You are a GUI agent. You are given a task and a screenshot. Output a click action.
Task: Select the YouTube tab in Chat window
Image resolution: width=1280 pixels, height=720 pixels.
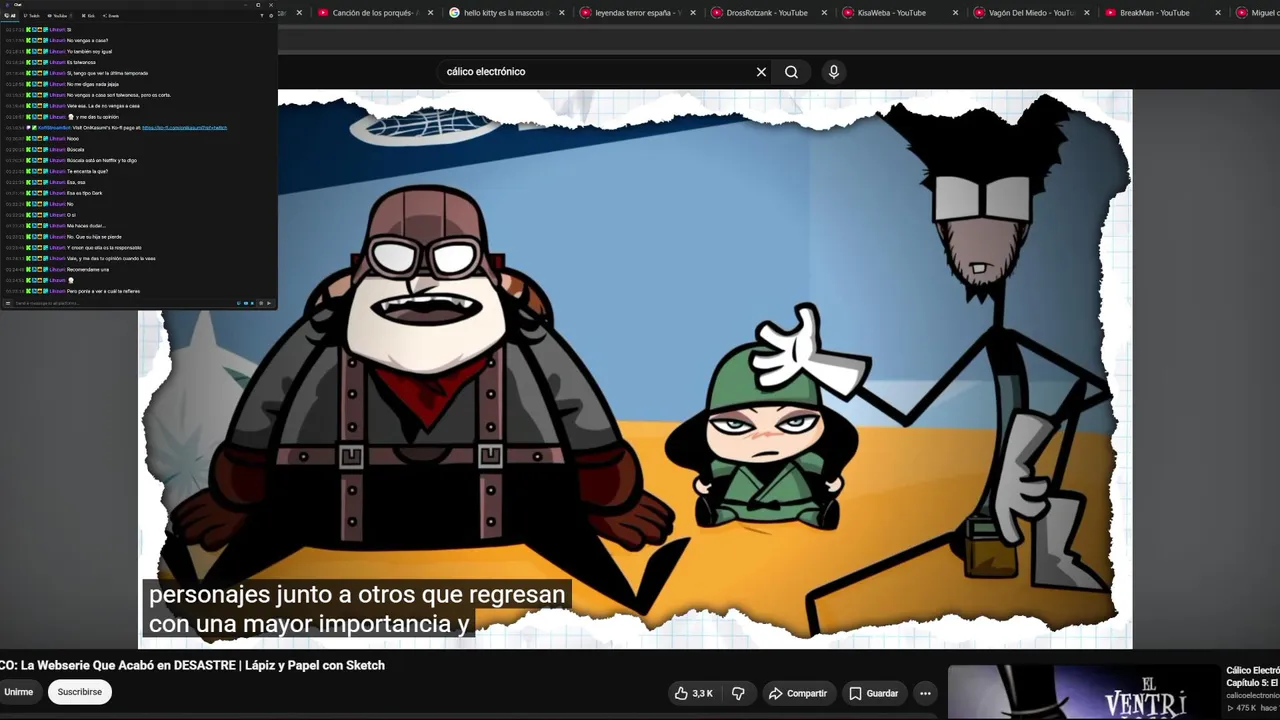click(58, 16)
